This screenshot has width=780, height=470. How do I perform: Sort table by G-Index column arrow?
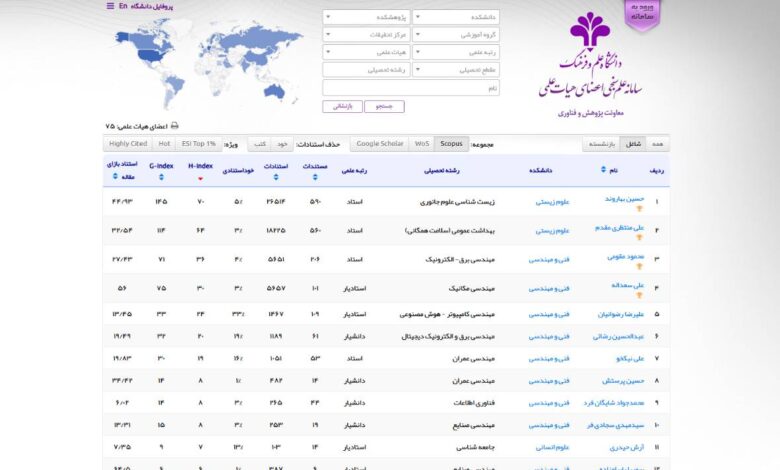pos(161,178)
